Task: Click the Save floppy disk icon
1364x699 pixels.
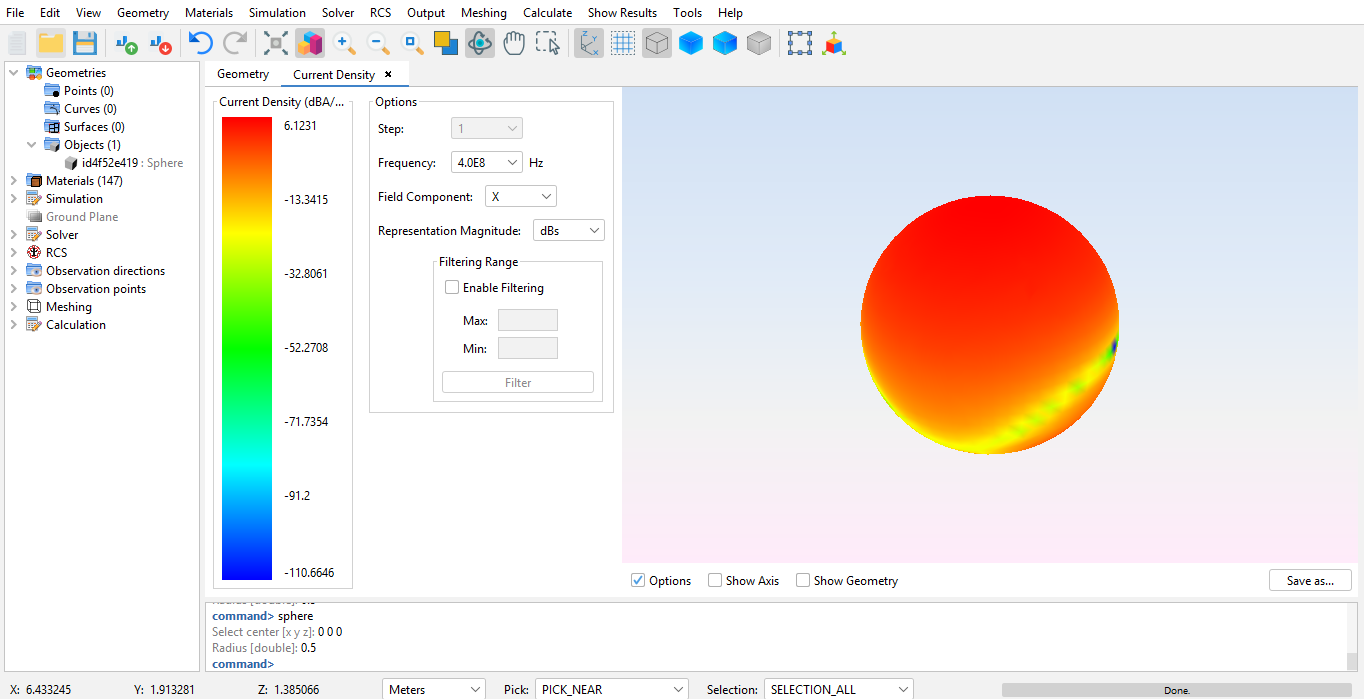Action: 84,43
